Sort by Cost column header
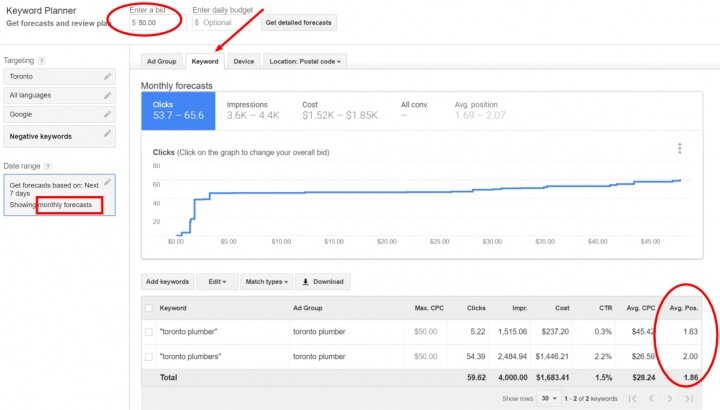 click(x=562, y=308)
